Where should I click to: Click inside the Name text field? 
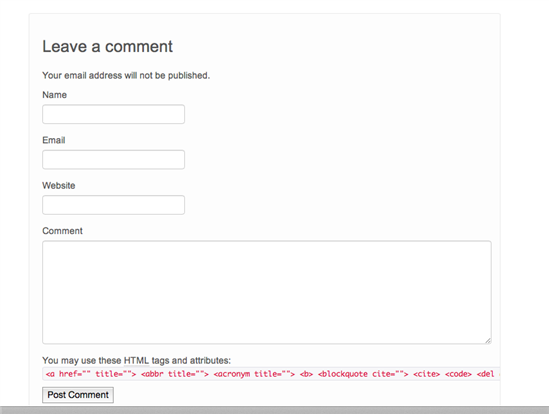pyautogui.click(x=113, y=114)
